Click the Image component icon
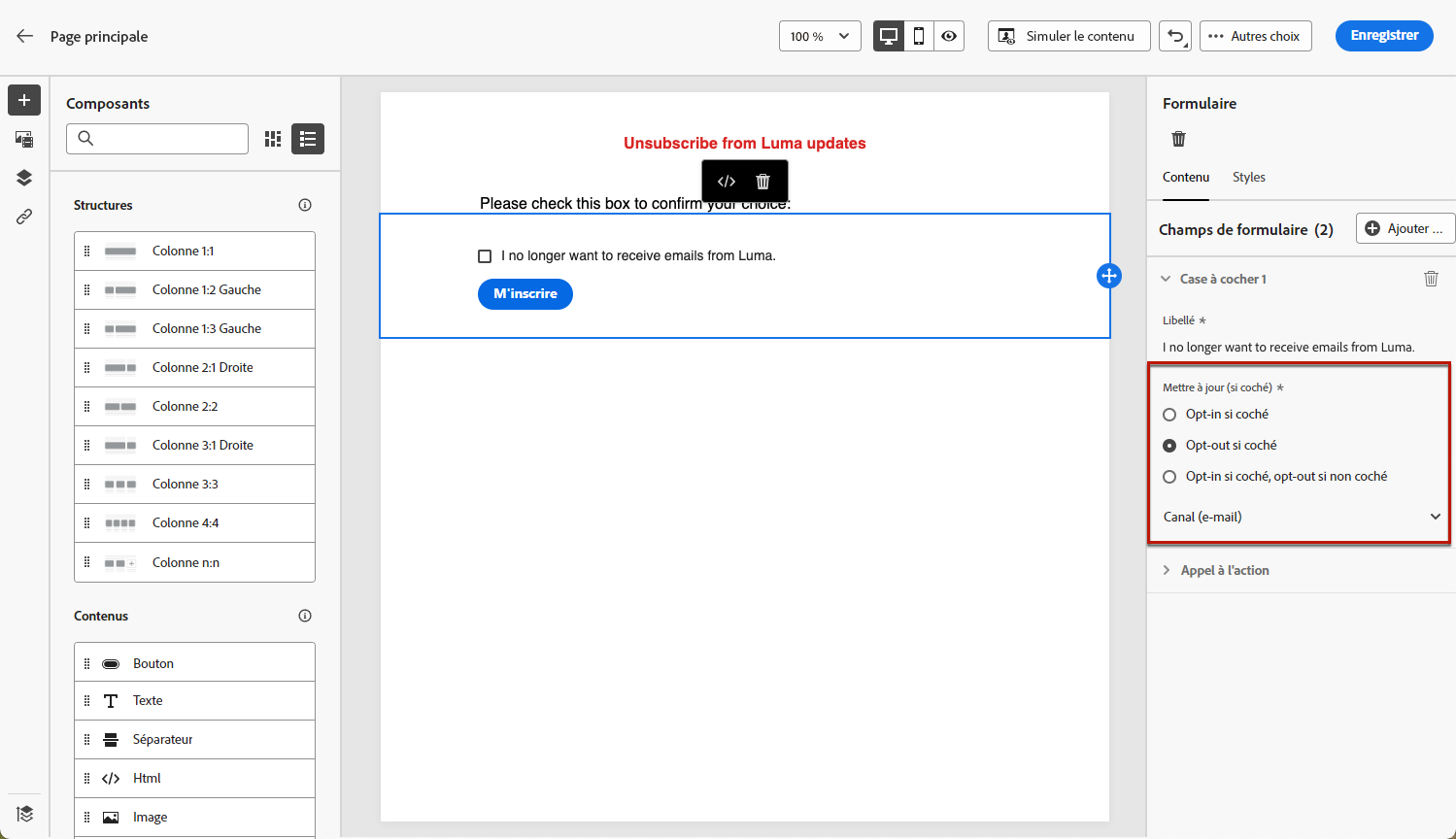 click(x=111, y=818)
